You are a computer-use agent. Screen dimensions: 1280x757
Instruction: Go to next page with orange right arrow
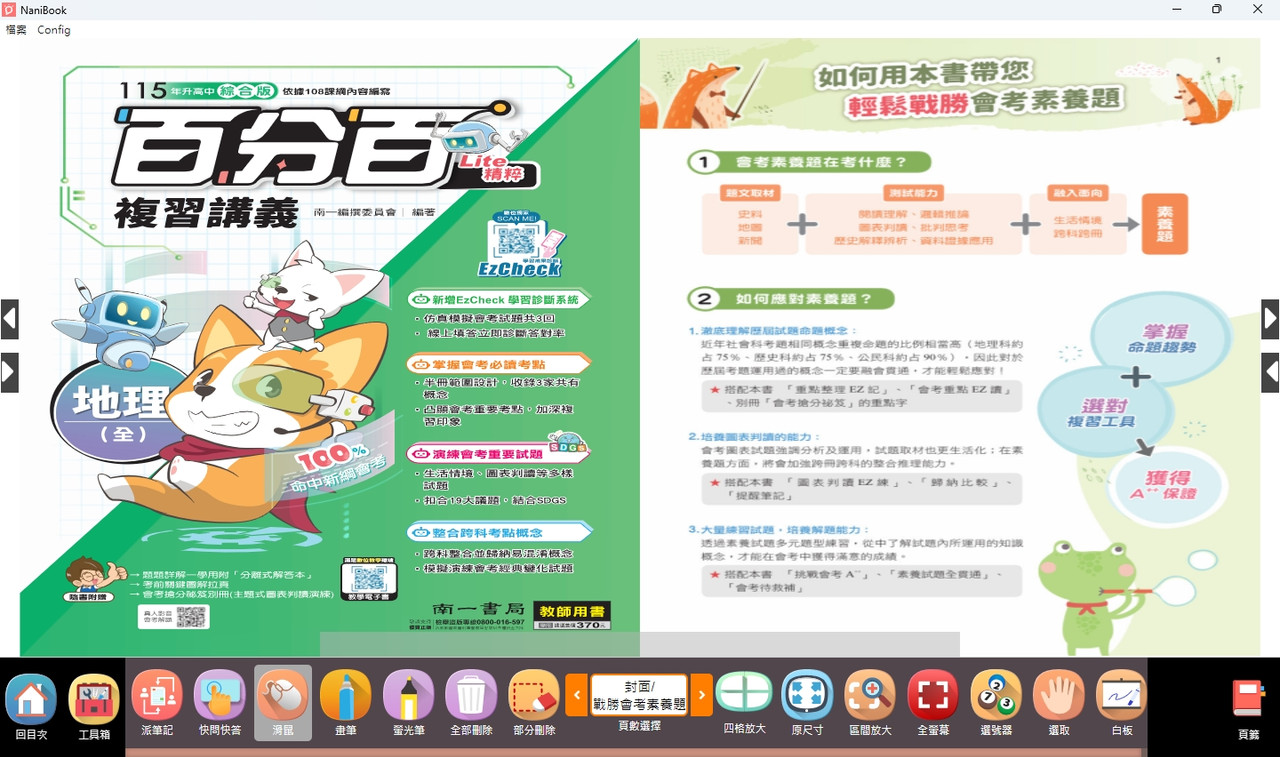click(702, 695)
